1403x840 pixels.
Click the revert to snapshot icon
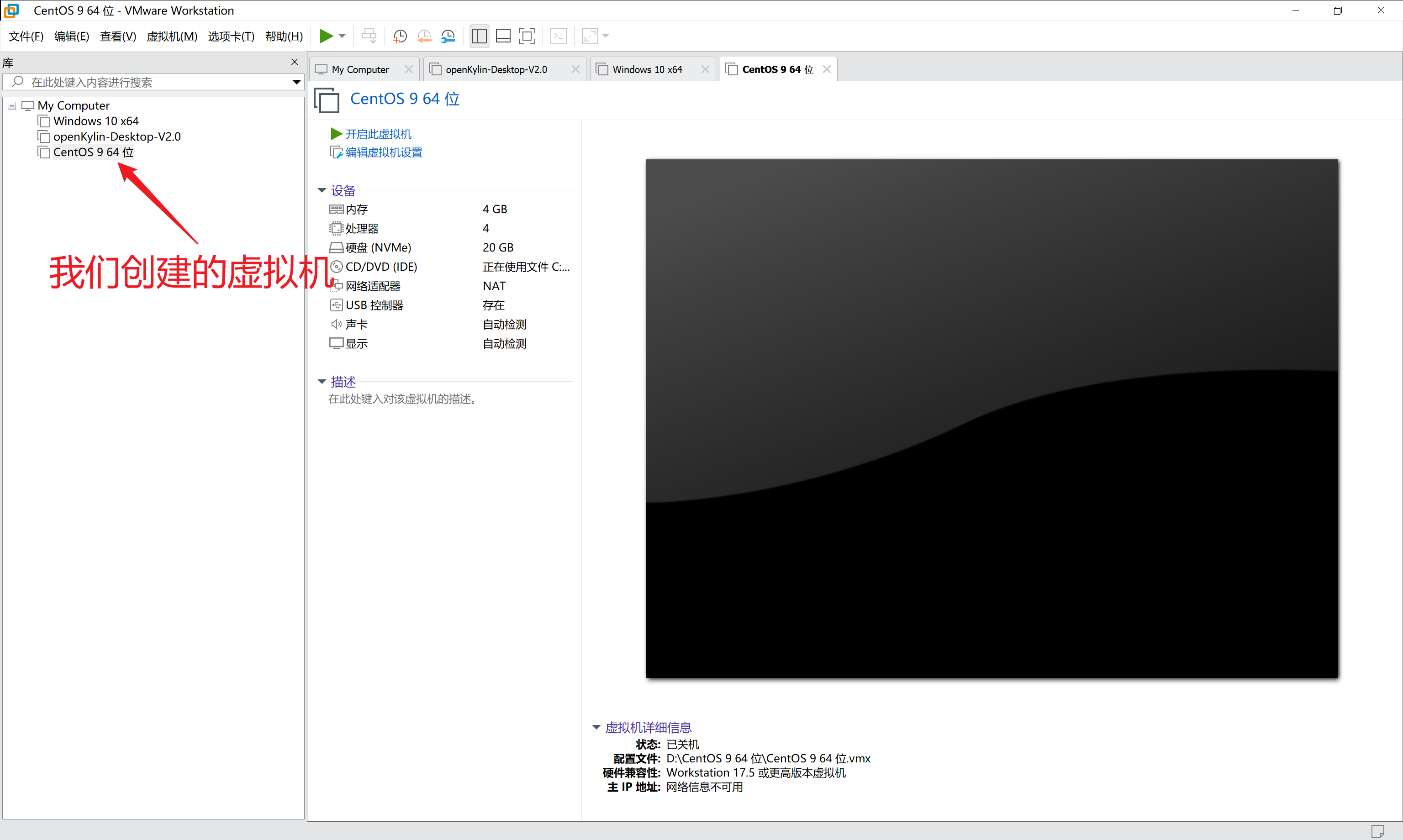tap(424, 36)
